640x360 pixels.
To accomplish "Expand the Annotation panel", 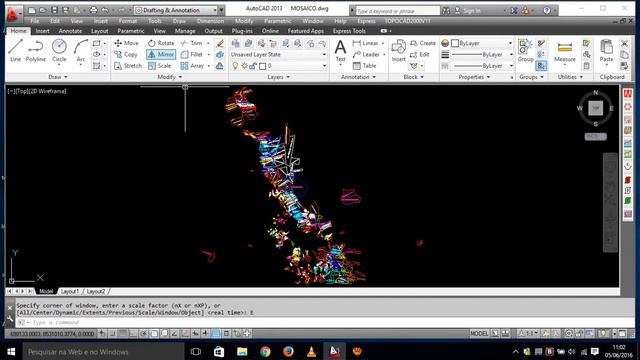I will tap(358, 77).
